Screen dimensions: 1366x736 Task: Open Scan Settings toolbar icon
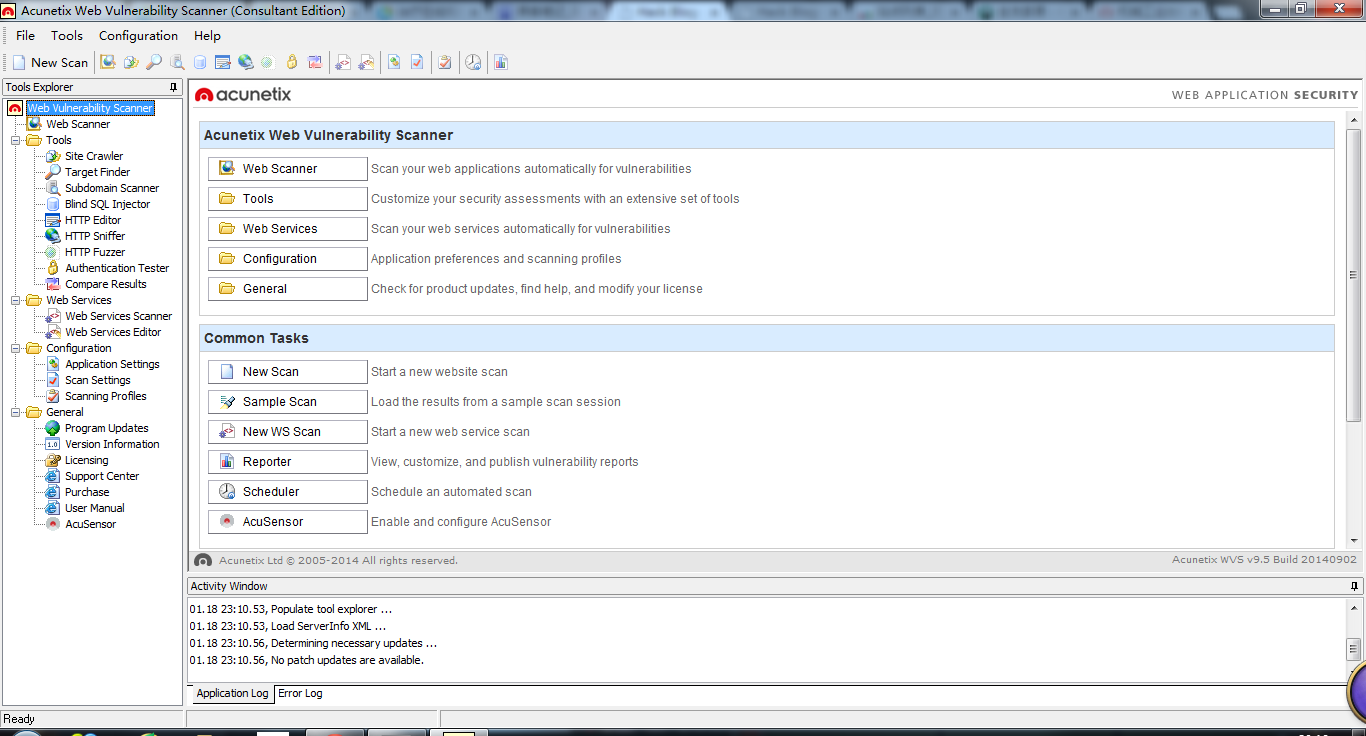pyautogui.click(x=417, y=62)
